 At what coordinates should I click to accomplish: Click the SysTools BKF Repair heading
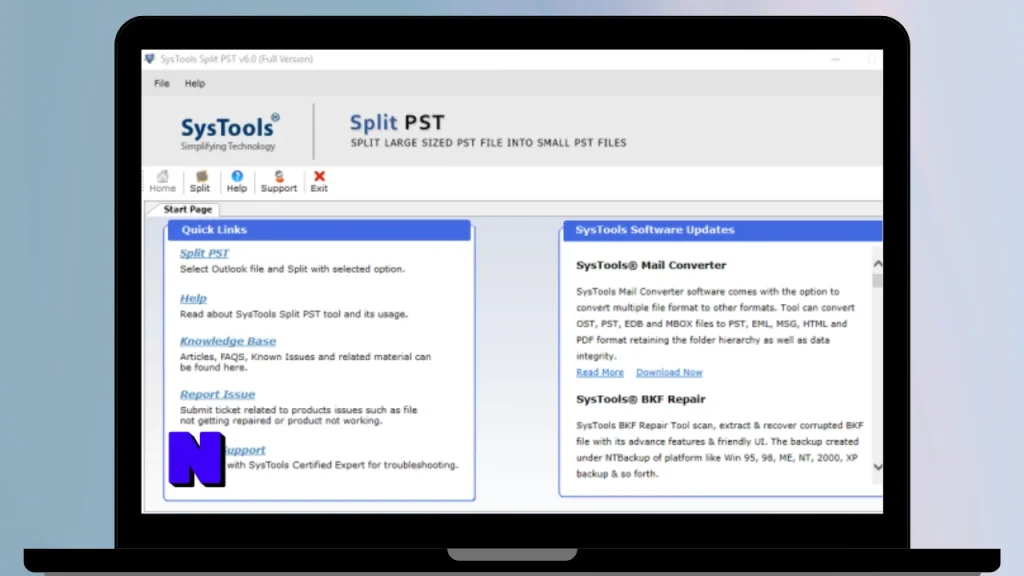[x=641, y=399]
